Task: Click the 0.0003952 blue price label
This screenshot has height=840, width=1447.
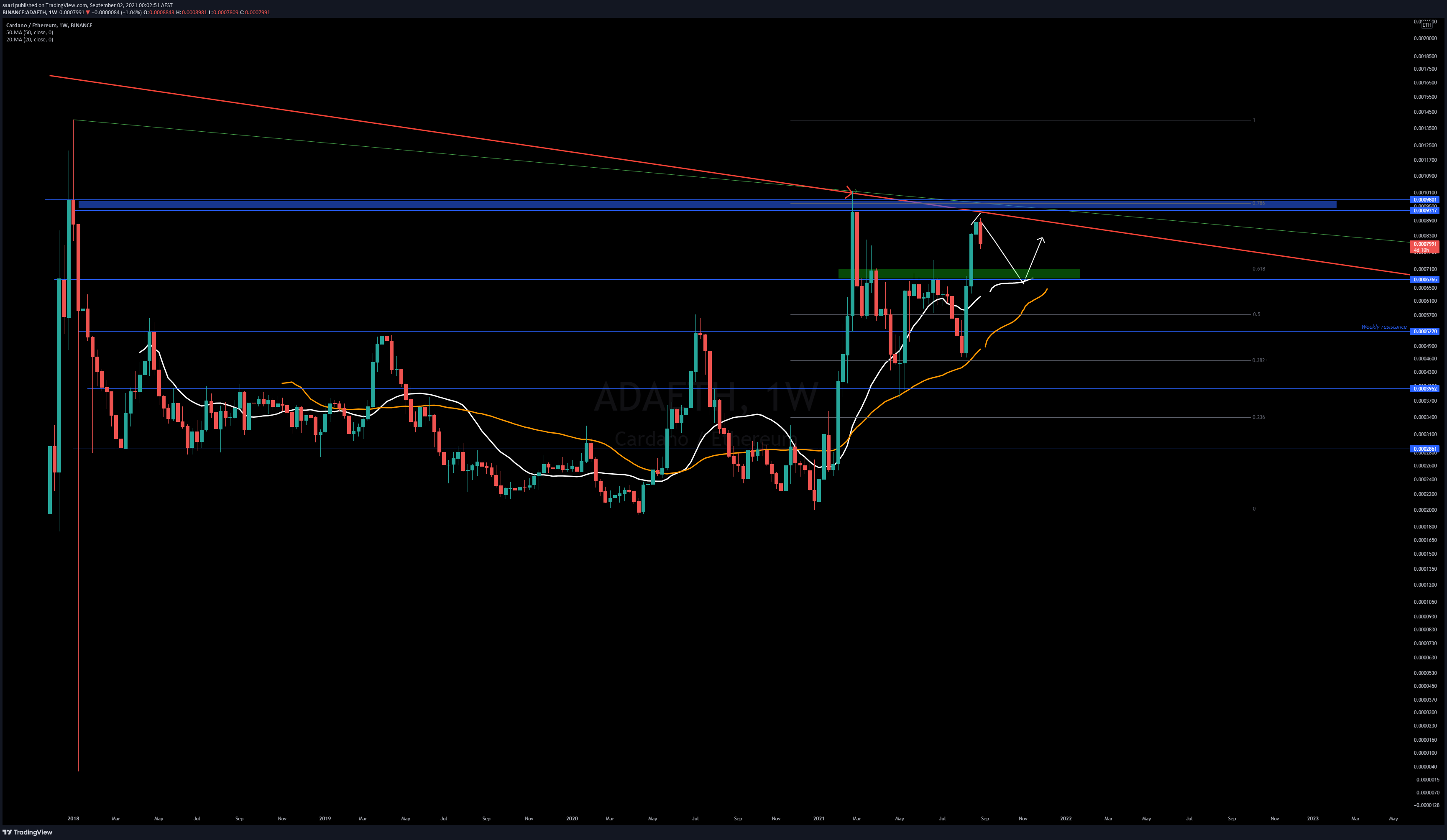Action: pos(1424,389)
